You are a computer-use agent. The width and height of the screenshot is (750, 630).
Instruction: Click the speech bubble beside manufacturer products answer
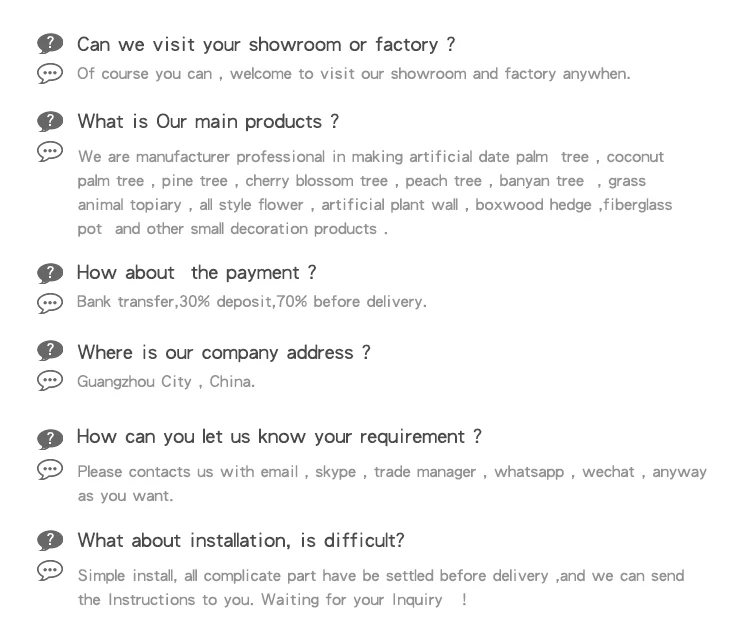click(50, 151)
